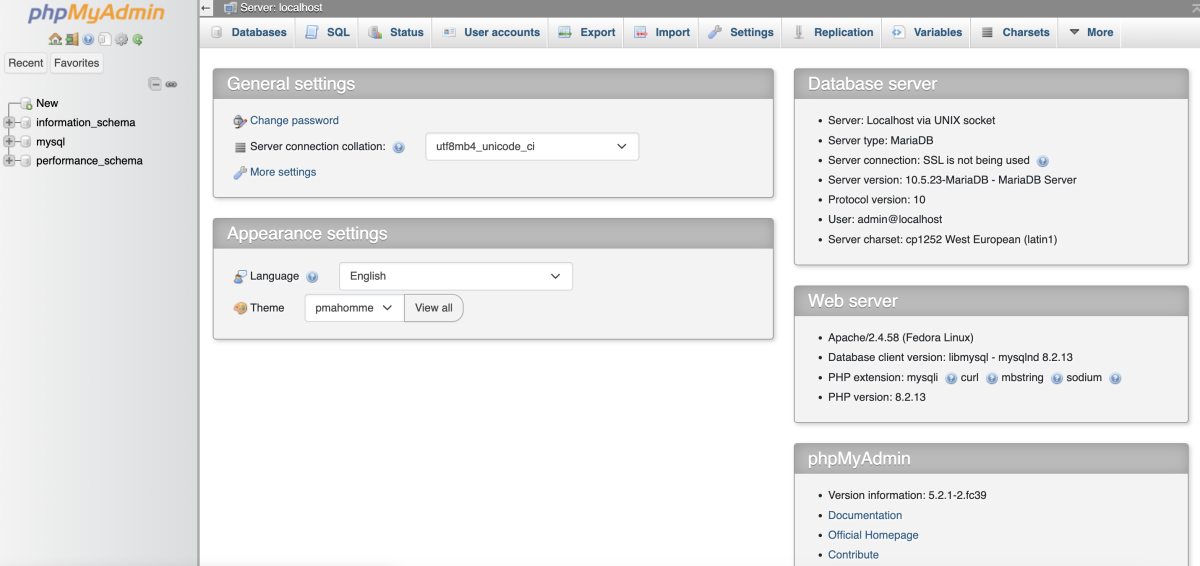1200x566 pixels.
Task: Visit the Official Homepage link
Action: [x=873, y=535]
